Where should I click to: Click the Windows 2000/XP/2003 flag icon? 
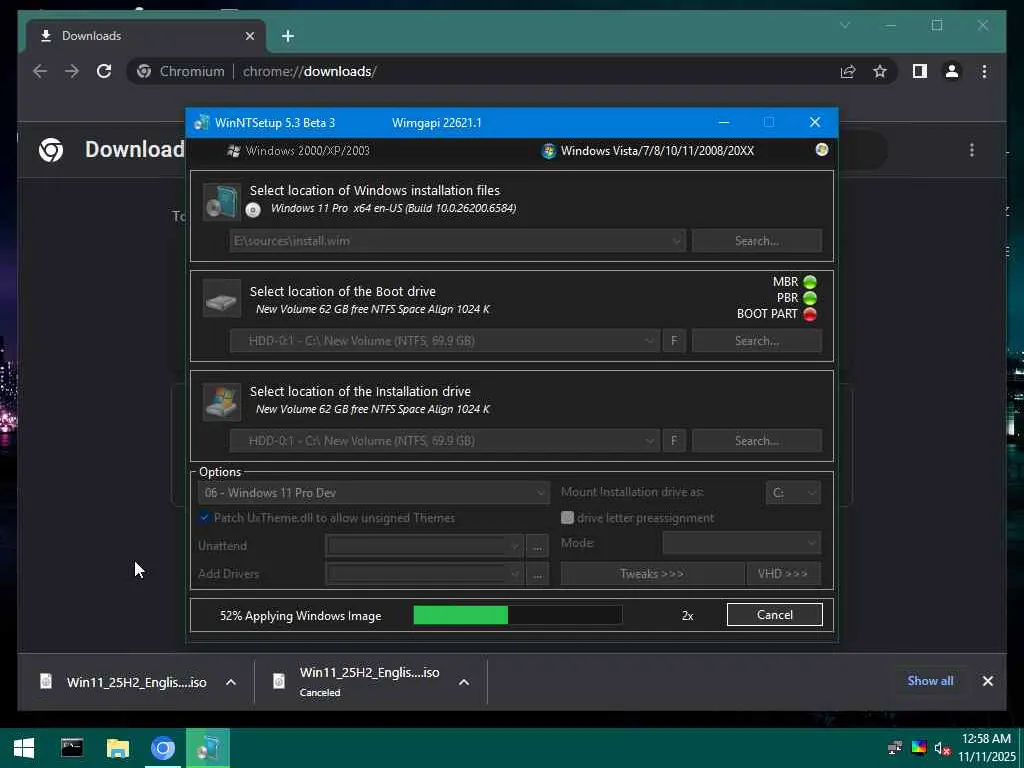(233, 151)
